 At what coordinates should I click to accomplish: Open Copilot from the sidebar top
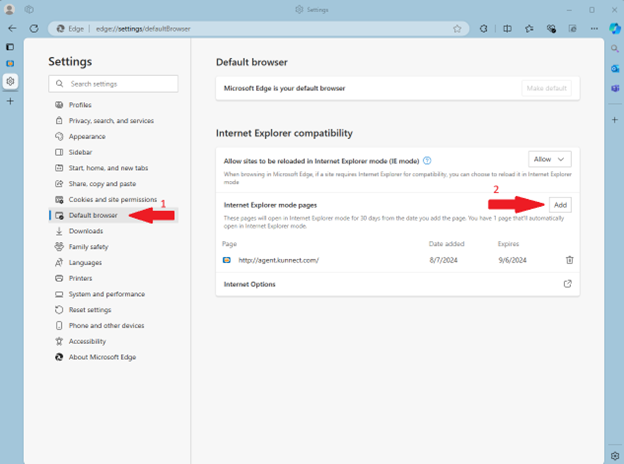[615, 29]
